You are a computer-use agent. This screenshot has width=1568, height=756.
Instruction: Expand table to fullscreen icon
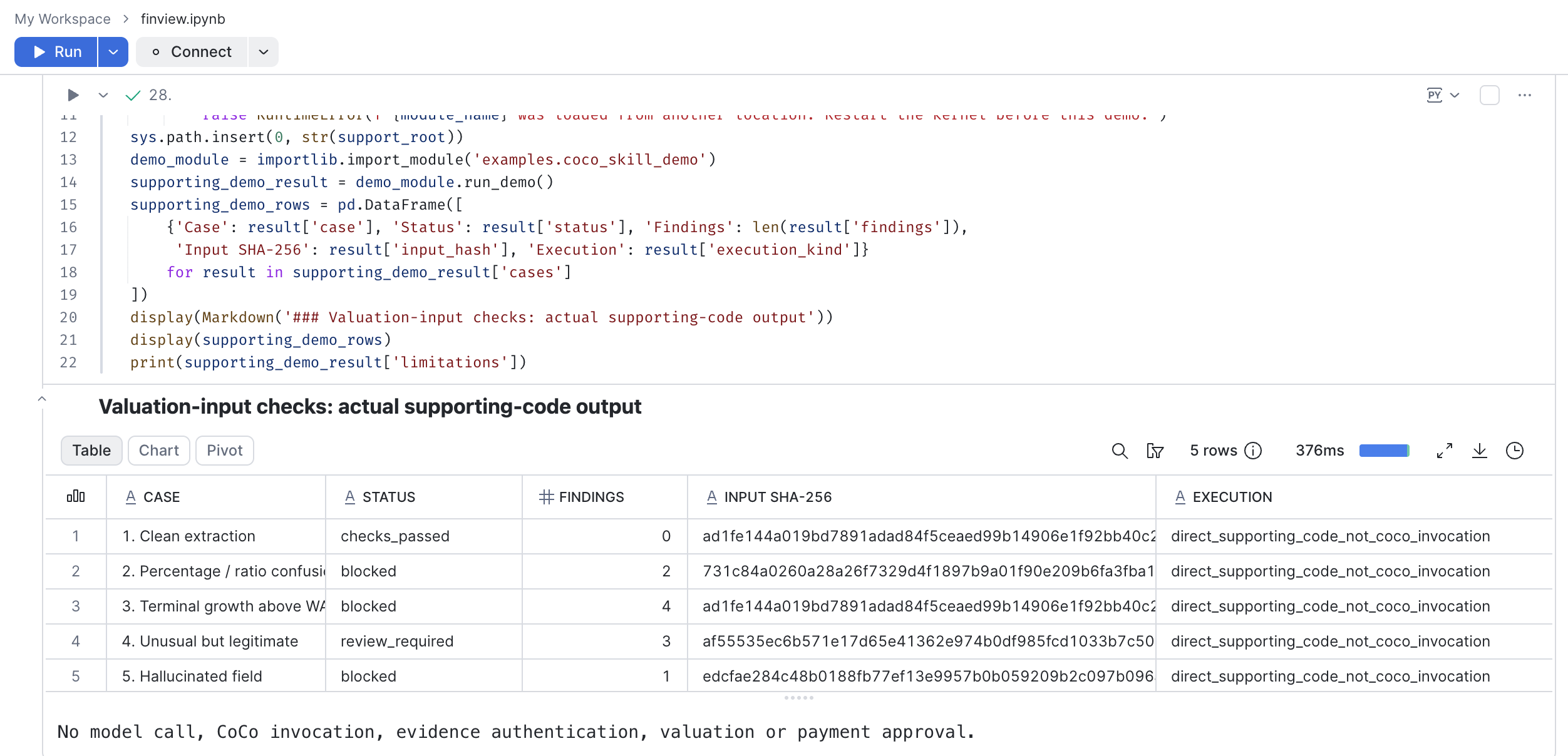1445,451
